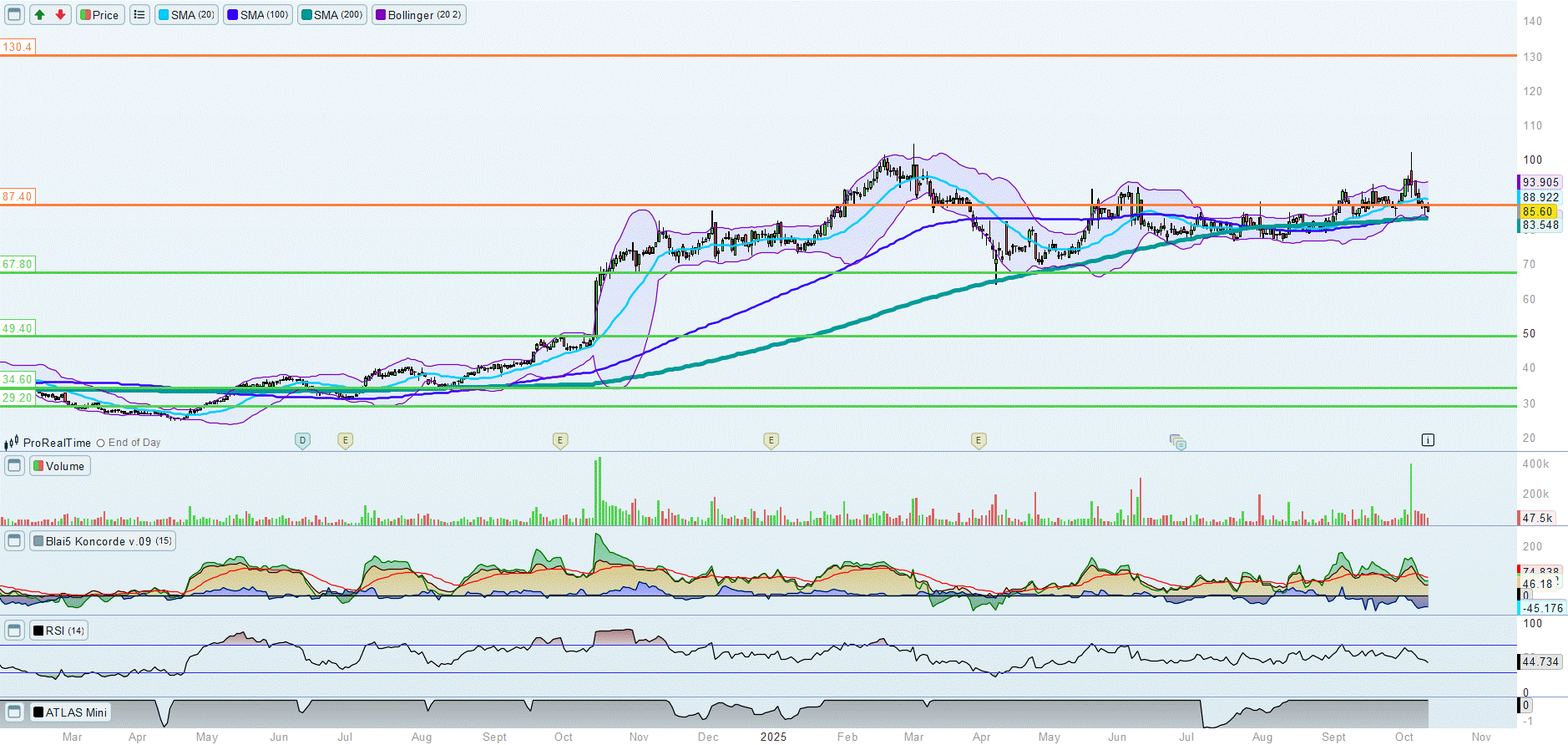Click the SMA (200) indicator button

pyautogui.click(x=331, y=15)
